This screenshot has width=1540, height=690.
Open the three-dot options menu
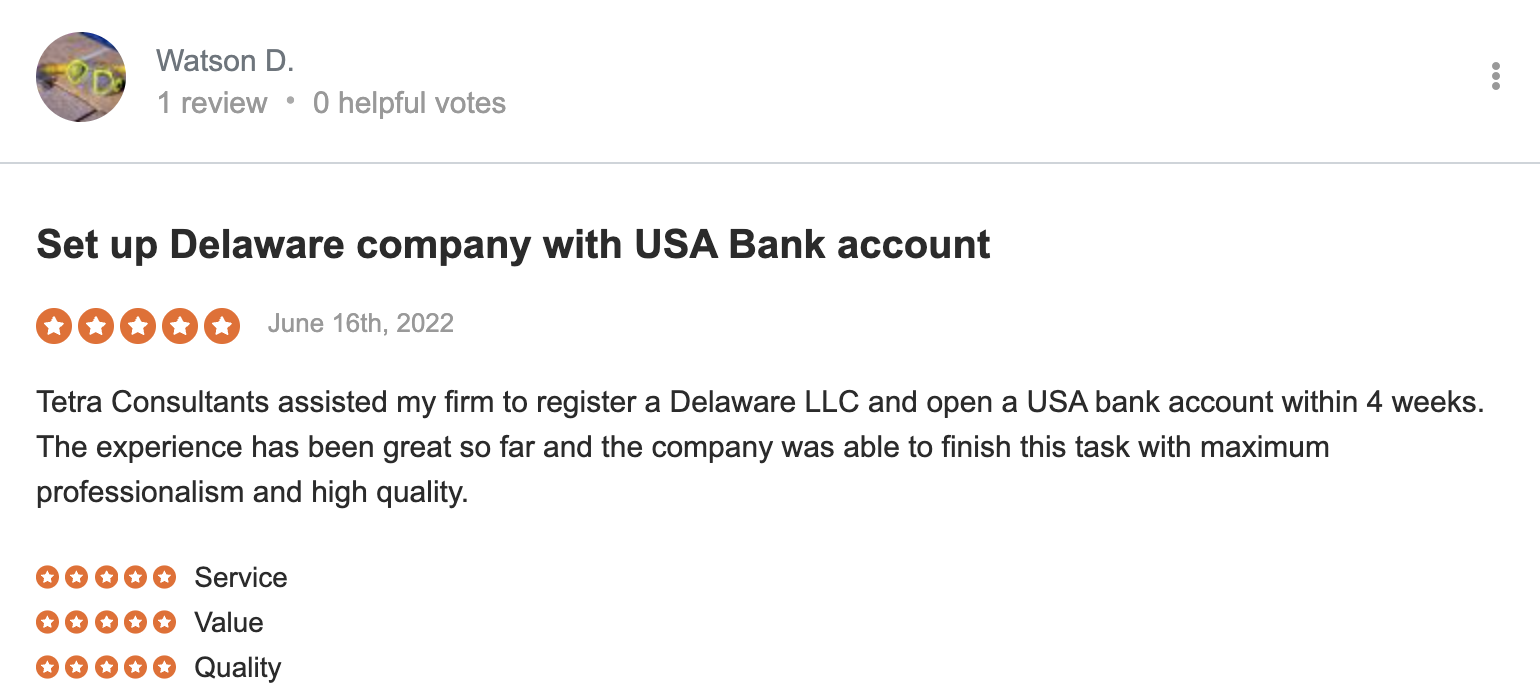pos(1495,77)
